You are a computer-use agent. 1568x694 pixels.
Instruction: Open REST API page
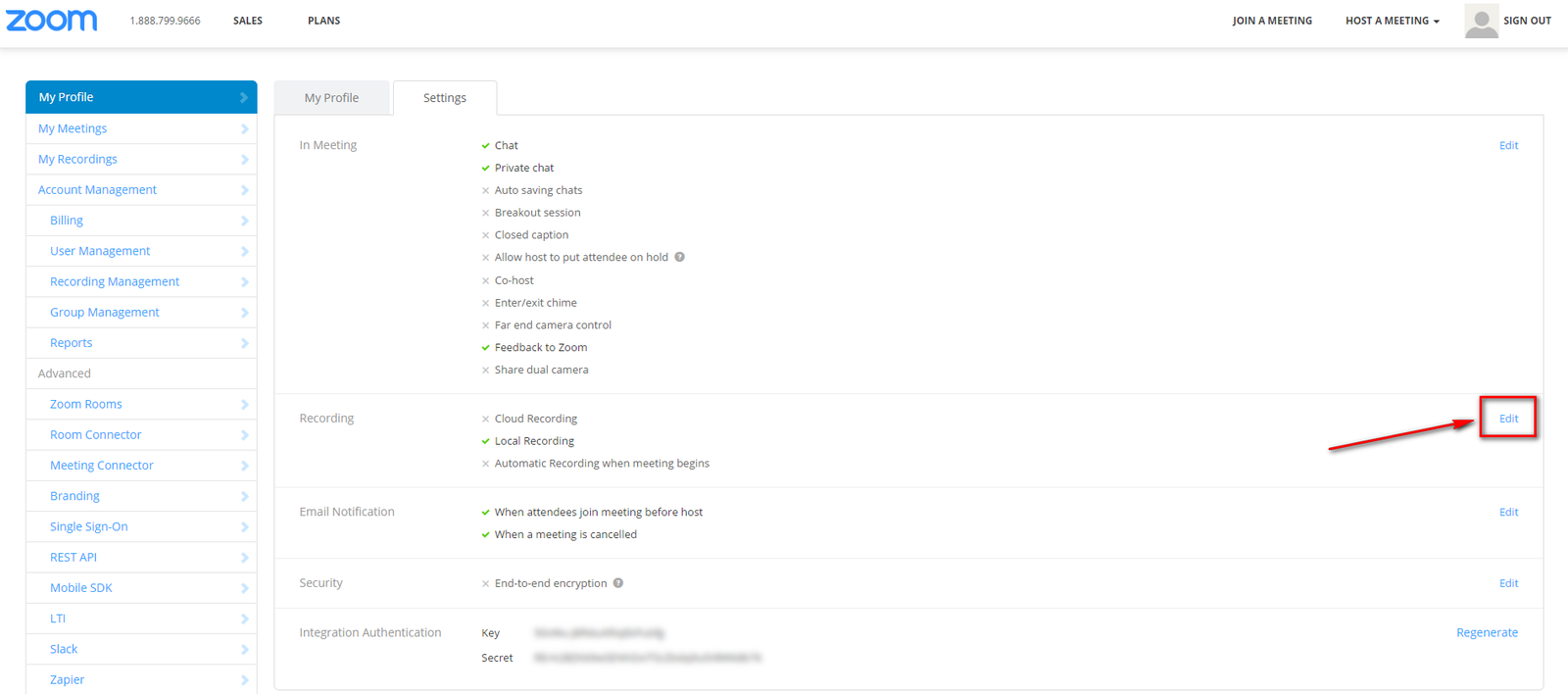[x=73, y=557]
